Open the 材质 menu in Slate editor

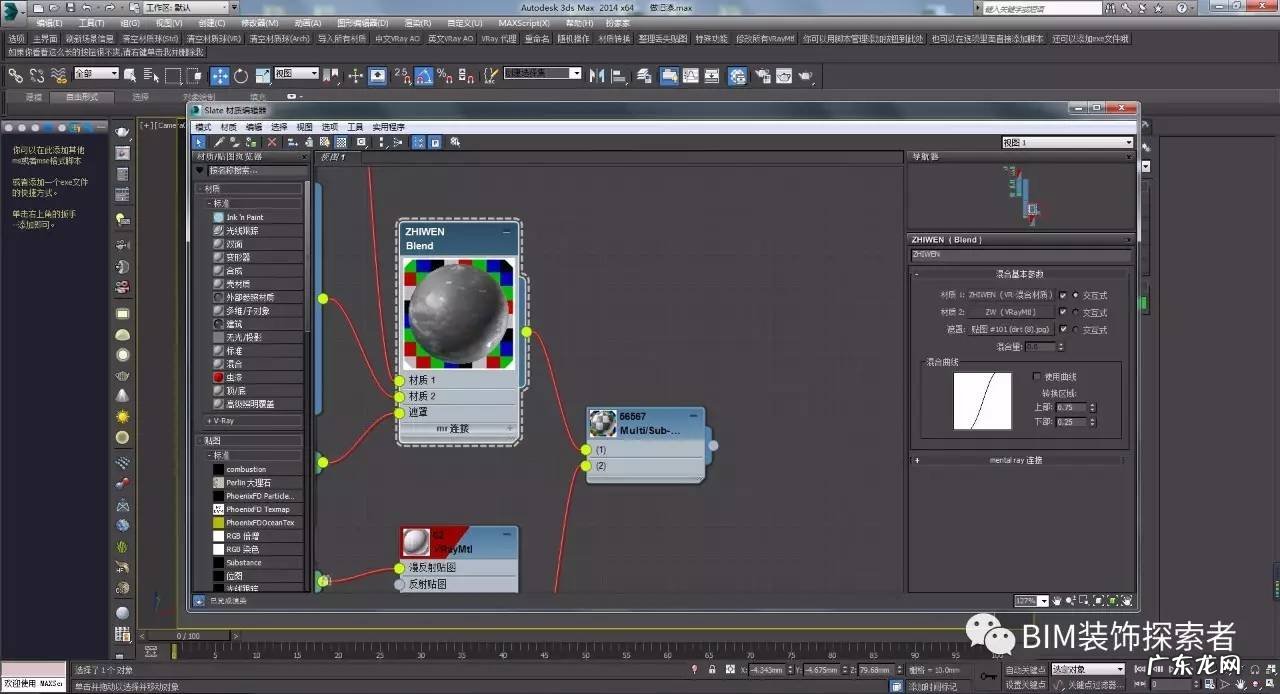229,127
